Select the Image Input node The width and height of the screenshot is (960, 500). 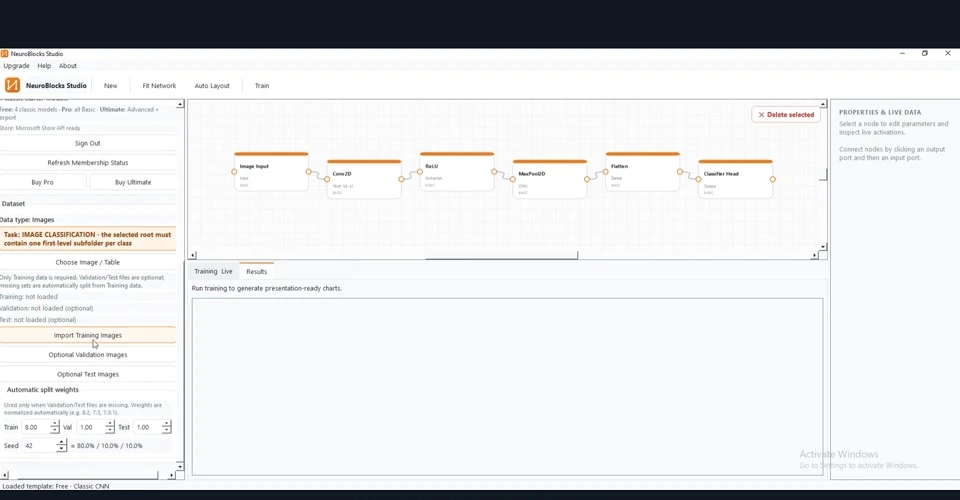[271, 172]
